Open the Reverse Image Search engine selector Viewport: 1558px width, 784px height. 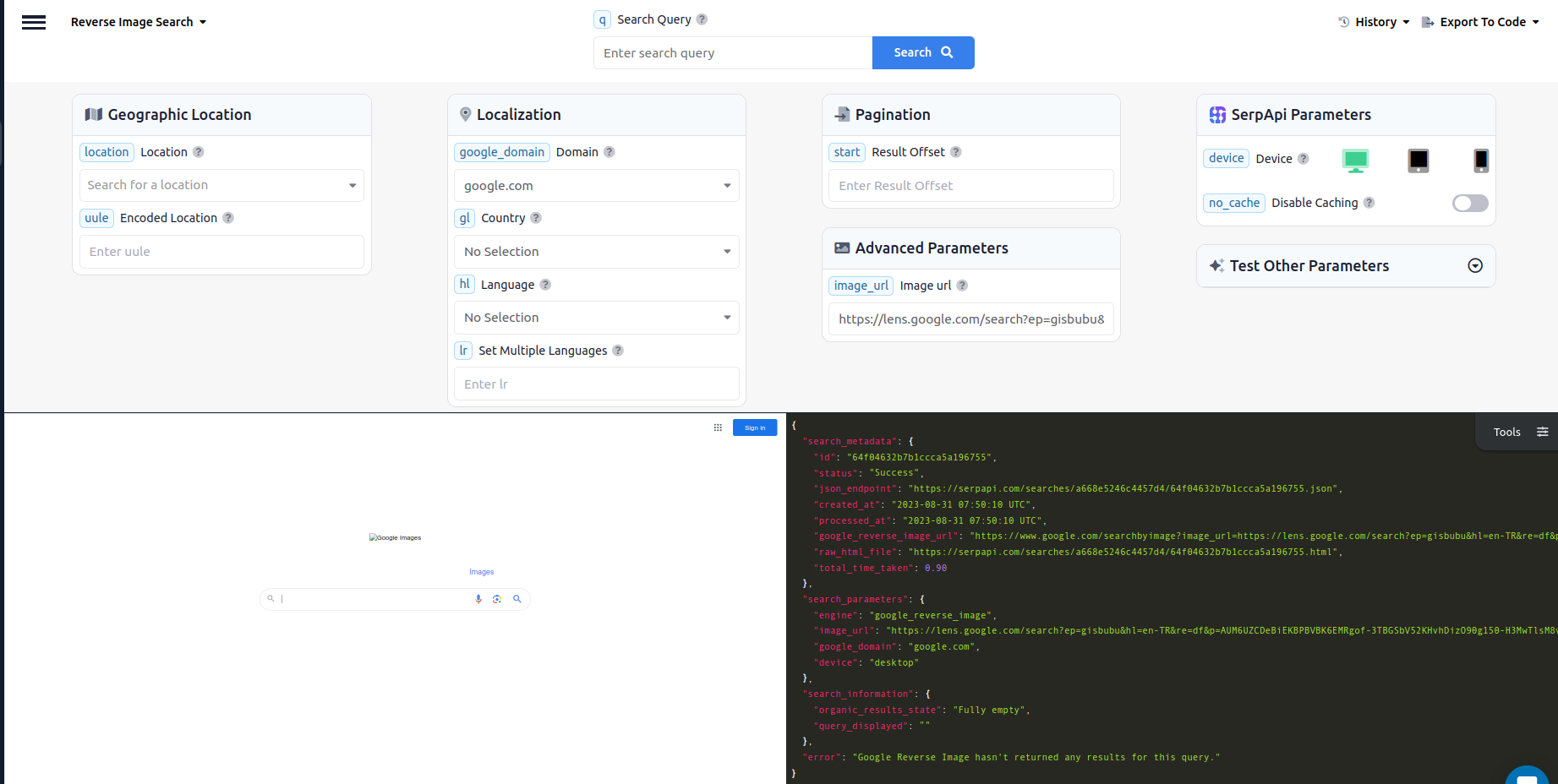click(138, 22)
